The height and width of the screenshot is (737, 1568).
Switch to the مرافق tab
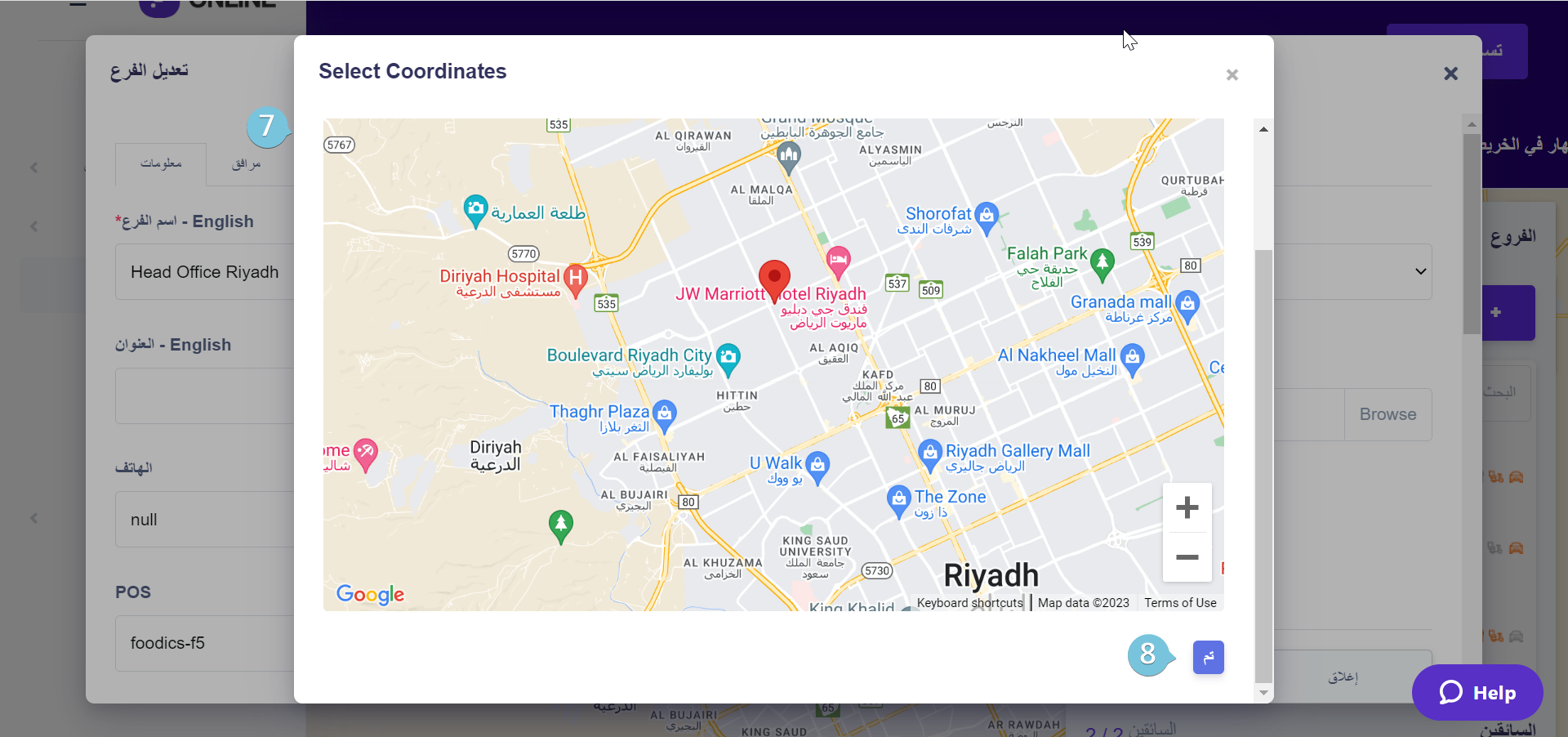(246, 164)
